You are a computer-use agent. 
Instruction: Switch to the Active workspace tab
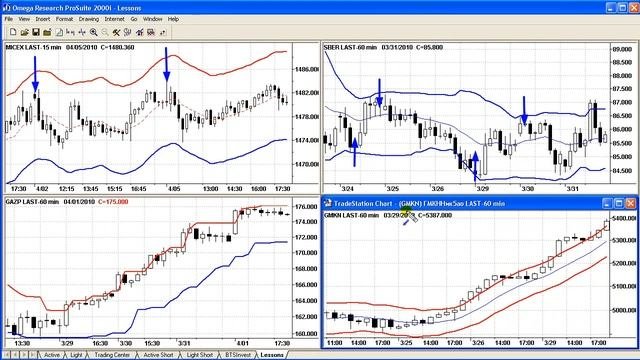pos(52,355)
